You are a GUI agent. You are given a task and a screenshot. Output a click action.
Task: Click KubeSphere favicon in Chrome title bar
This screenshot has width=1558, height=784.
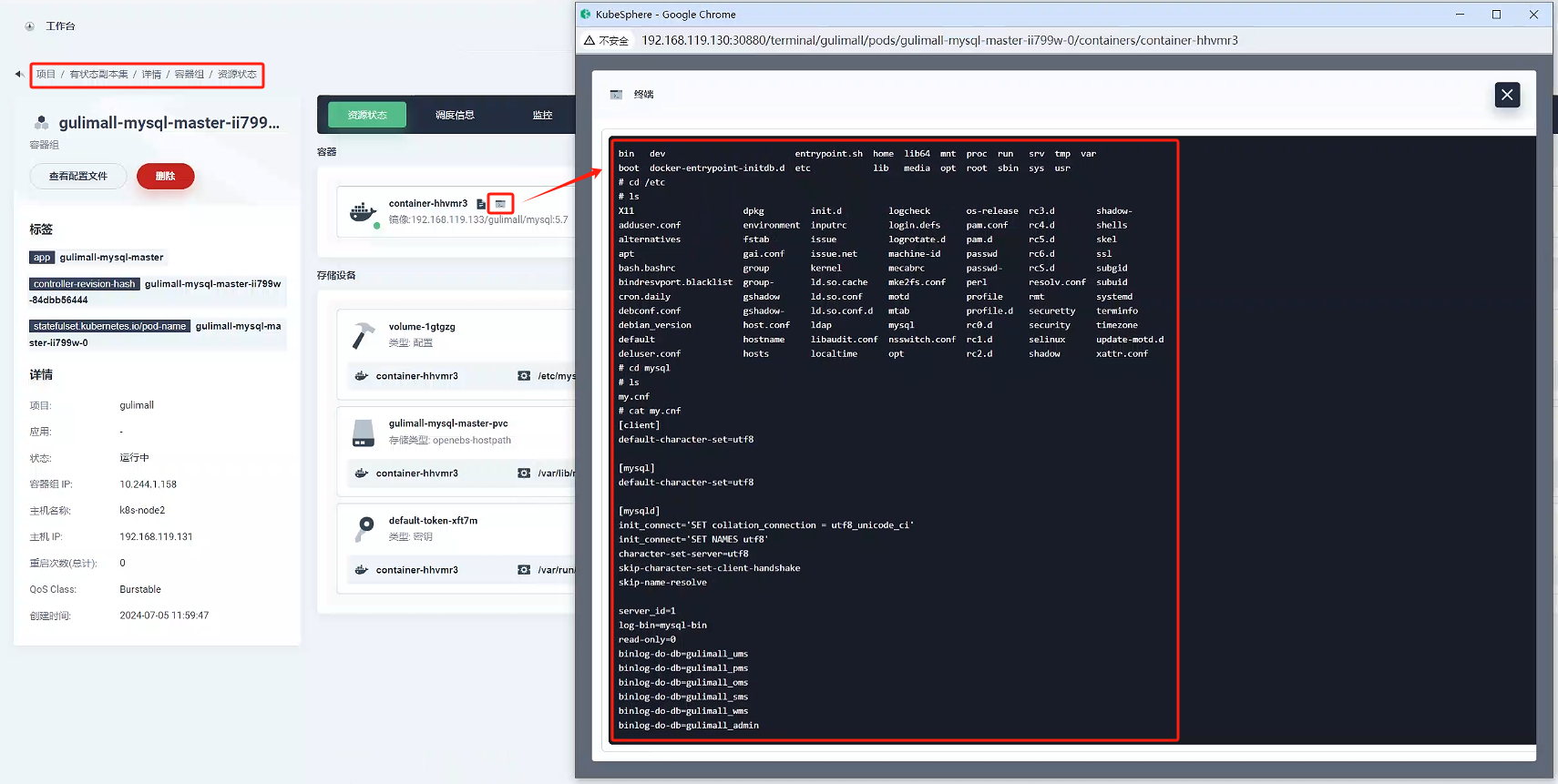point(586,15)
